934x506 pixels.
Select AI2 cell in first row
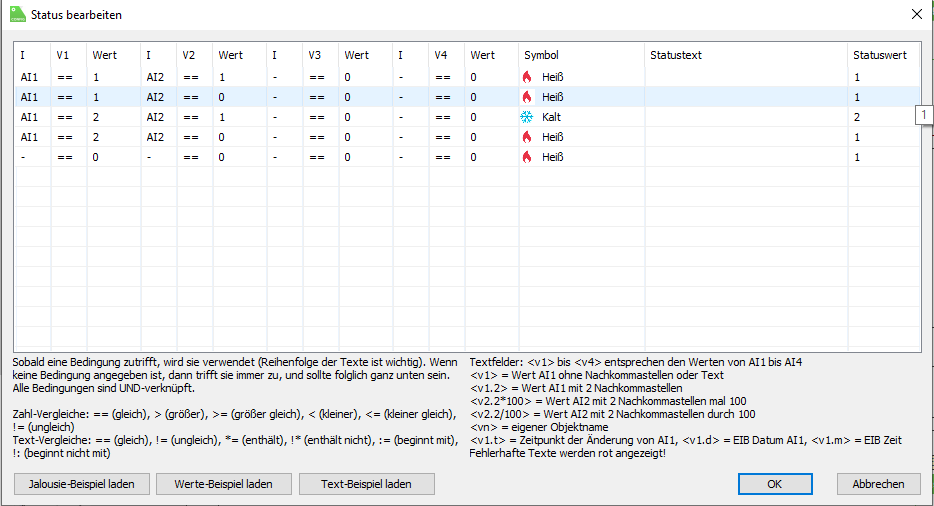coord(155,77)
